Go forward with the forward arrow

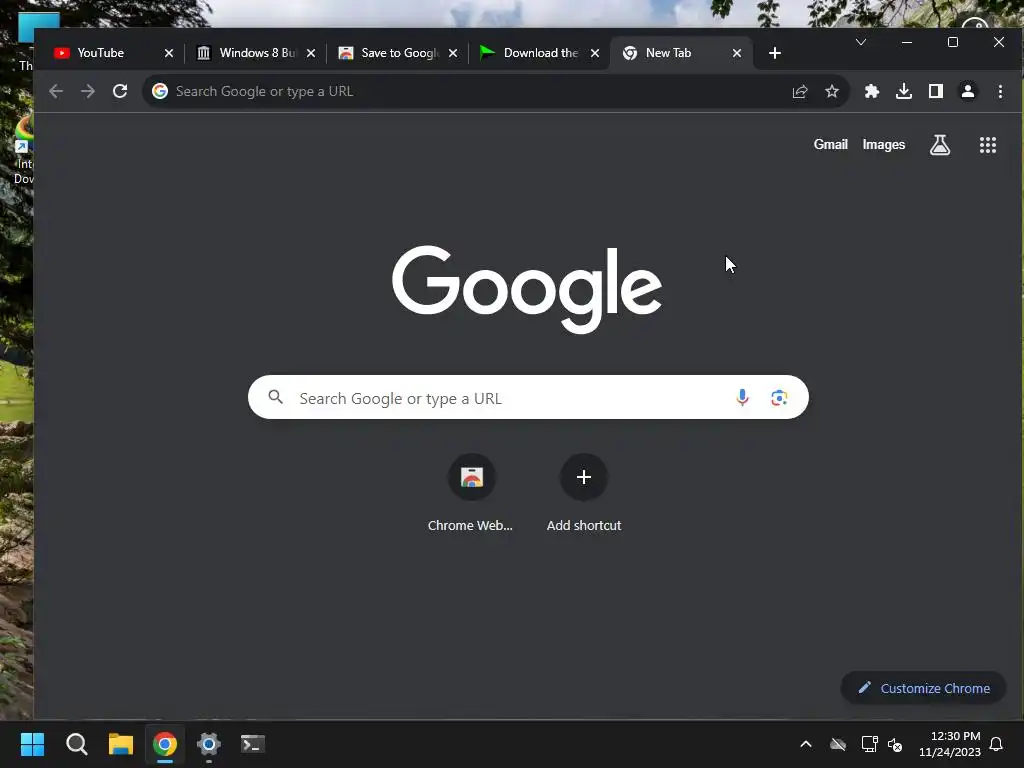(88, 91)
